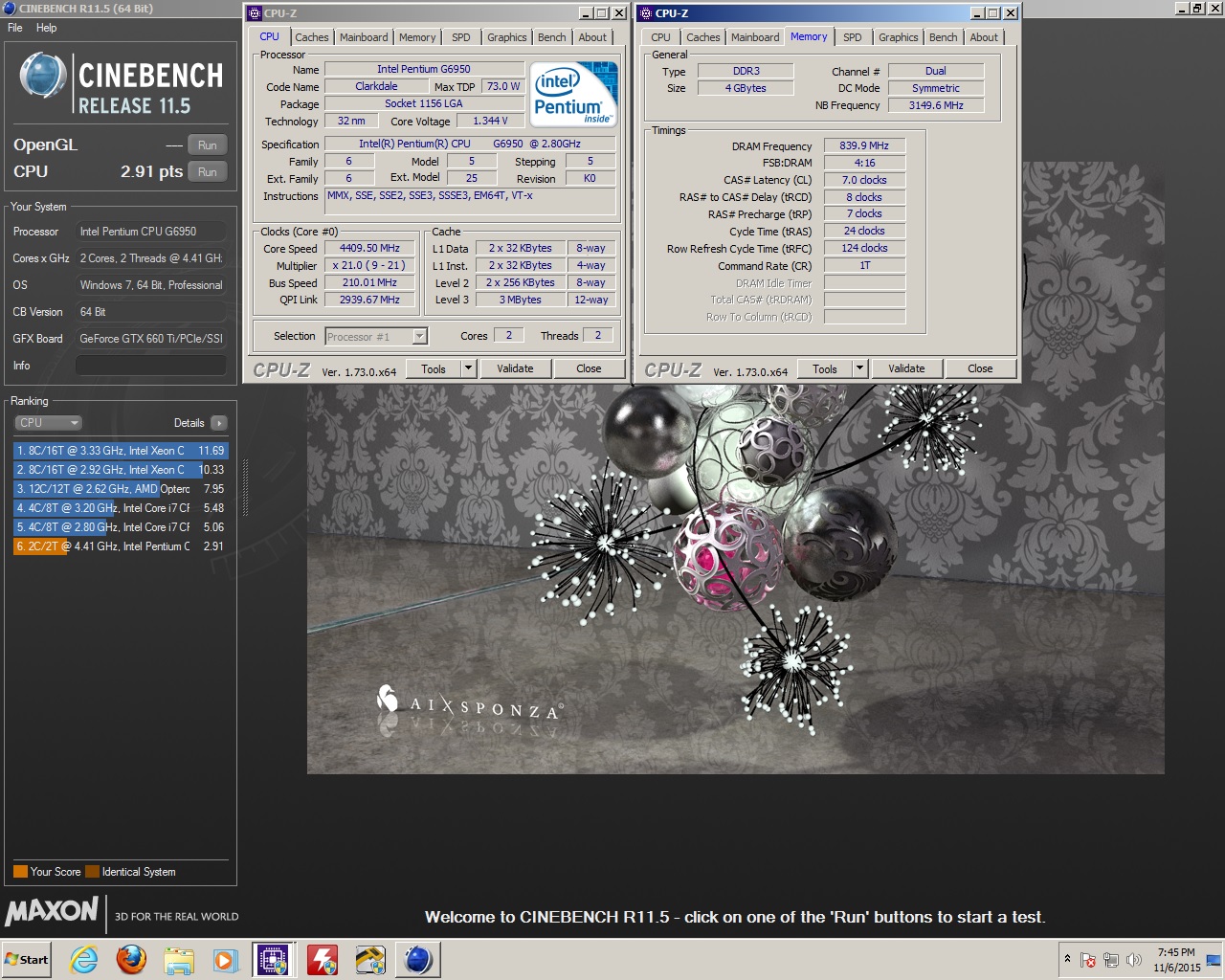The width and height of the screenshot is (1225, 980).
Task: Launch Firefox from the taskbar
Action: pyautogui.click(x=131, y=959)
